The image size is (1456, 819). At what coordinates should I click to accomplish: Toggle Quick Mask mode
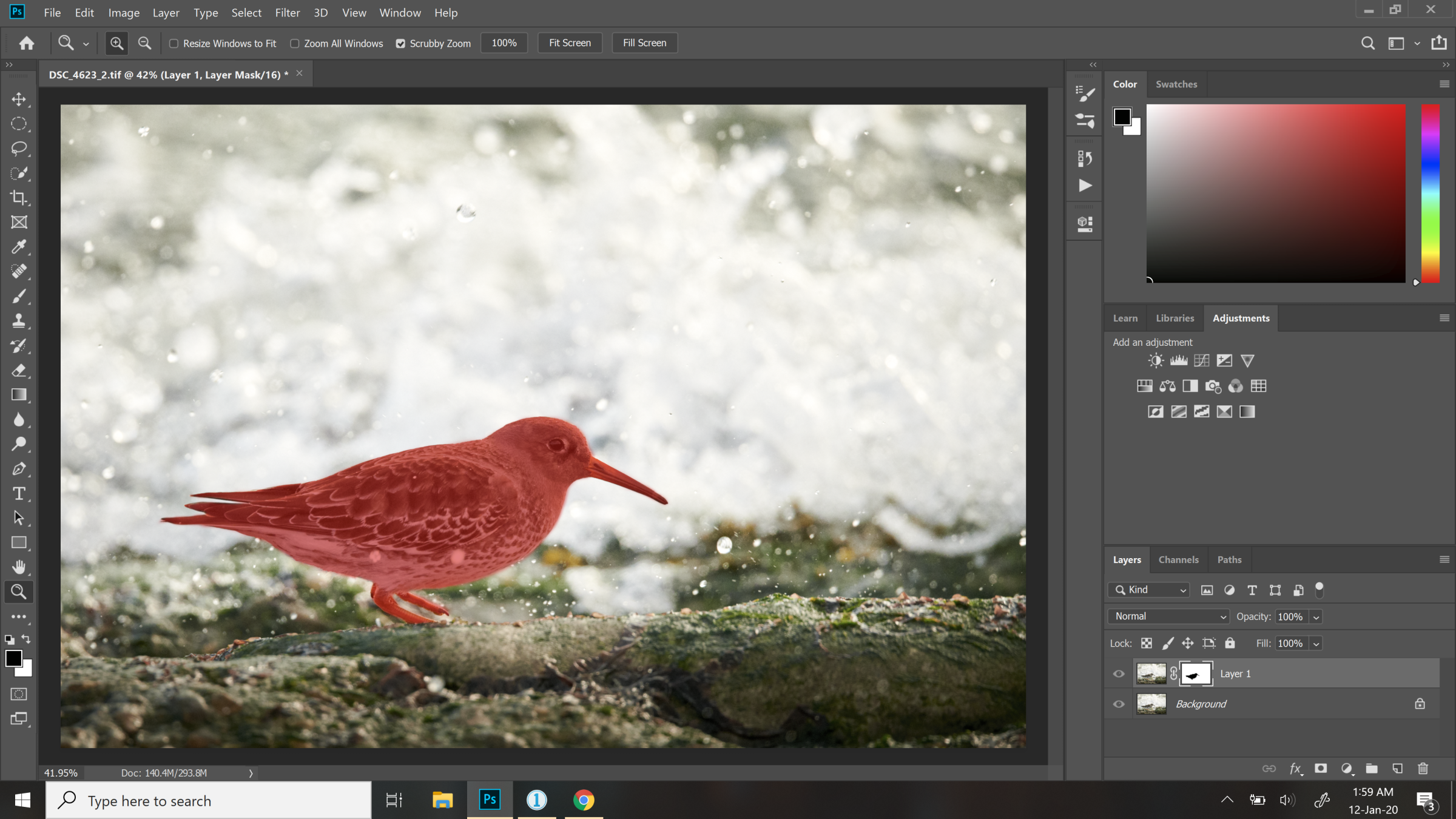click(19, 694)
